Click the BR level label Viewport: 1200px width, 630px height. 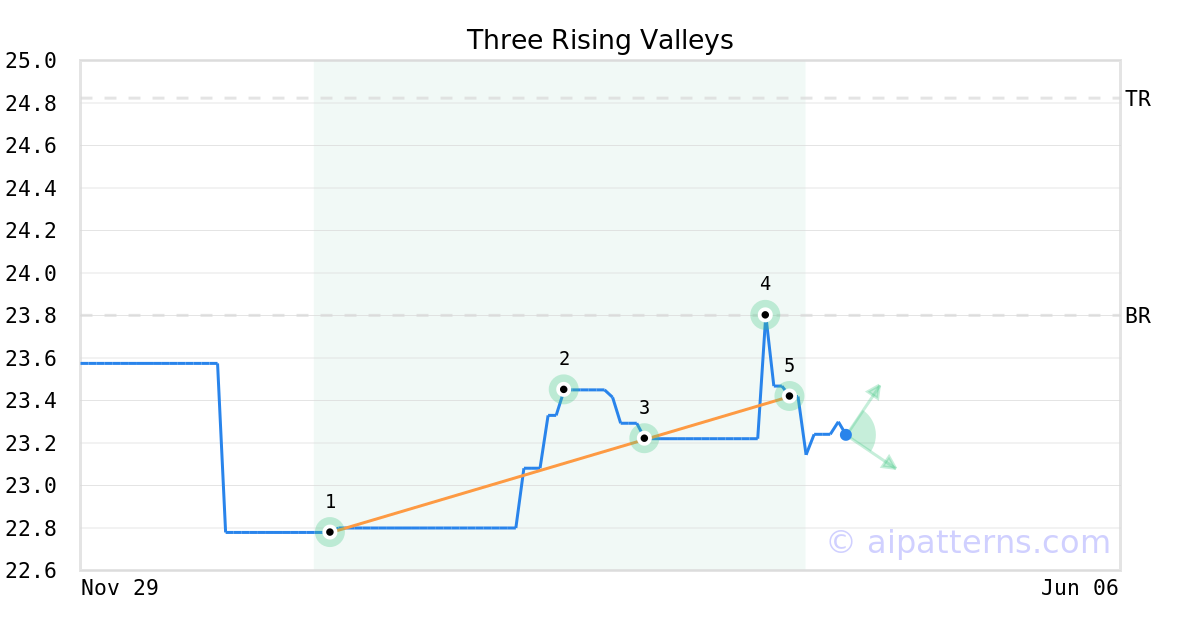coord(1138,316)
